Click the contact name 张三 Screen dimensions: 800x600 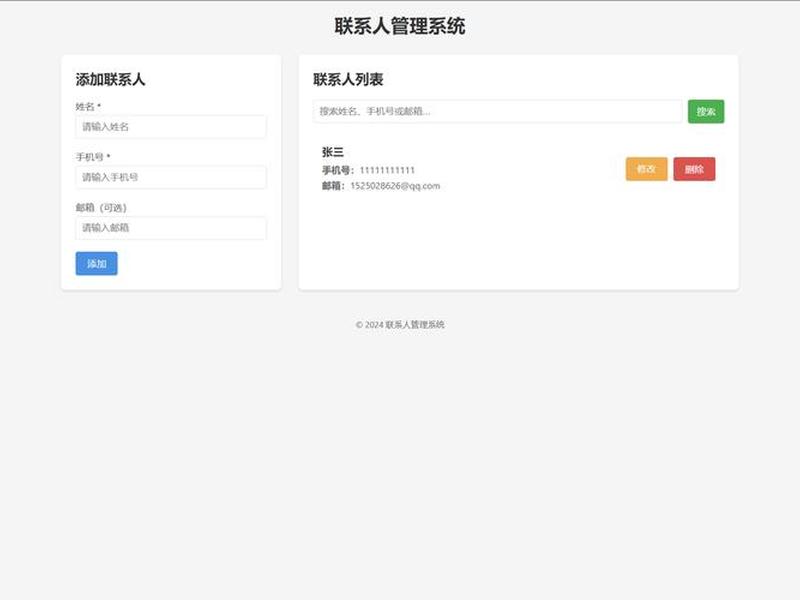point(333,152)
